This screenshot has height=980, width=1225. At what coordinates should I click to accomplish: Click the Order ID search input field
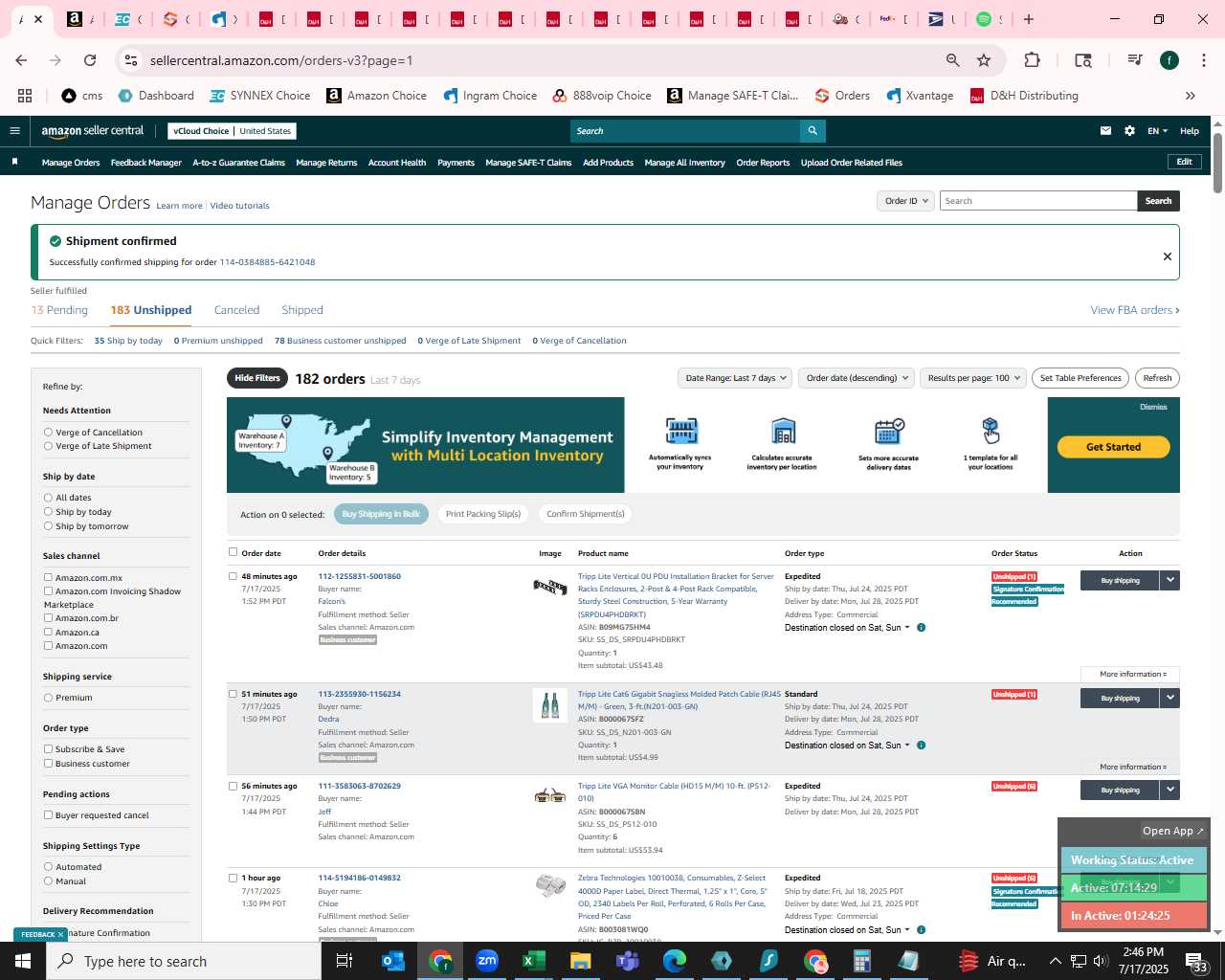(1038, 201)
